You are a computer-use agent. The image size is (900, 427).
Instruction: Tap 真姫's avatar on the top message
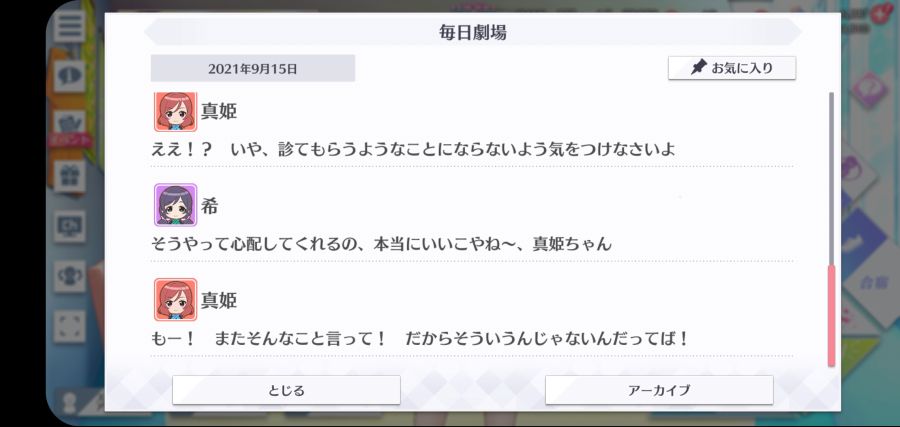176,111
